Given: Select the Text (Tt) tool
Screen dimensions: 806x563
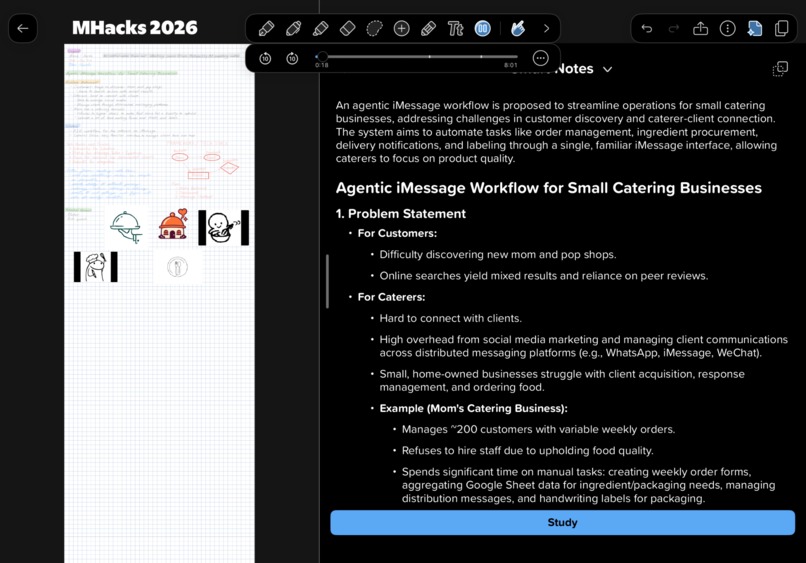Looking at the screenshot, I should click(455, 28).
